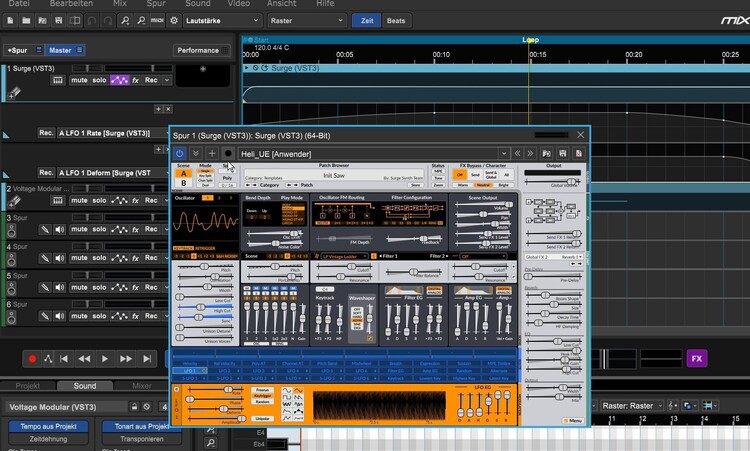Select Scene A in Surge synth
The image size is (750, 451).
183,173
